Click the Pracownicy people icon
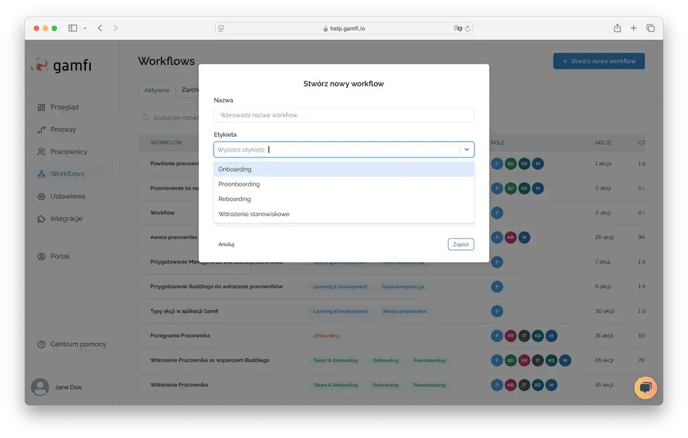 (x=41, y=151)
